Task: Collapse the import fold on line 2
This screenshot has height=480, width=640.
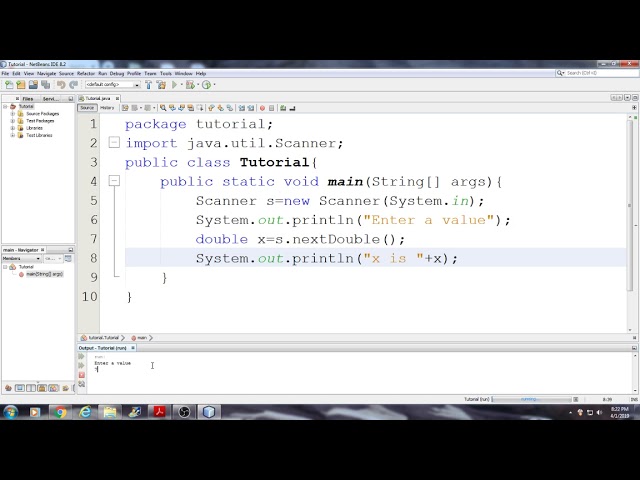Action: point(114,142)
